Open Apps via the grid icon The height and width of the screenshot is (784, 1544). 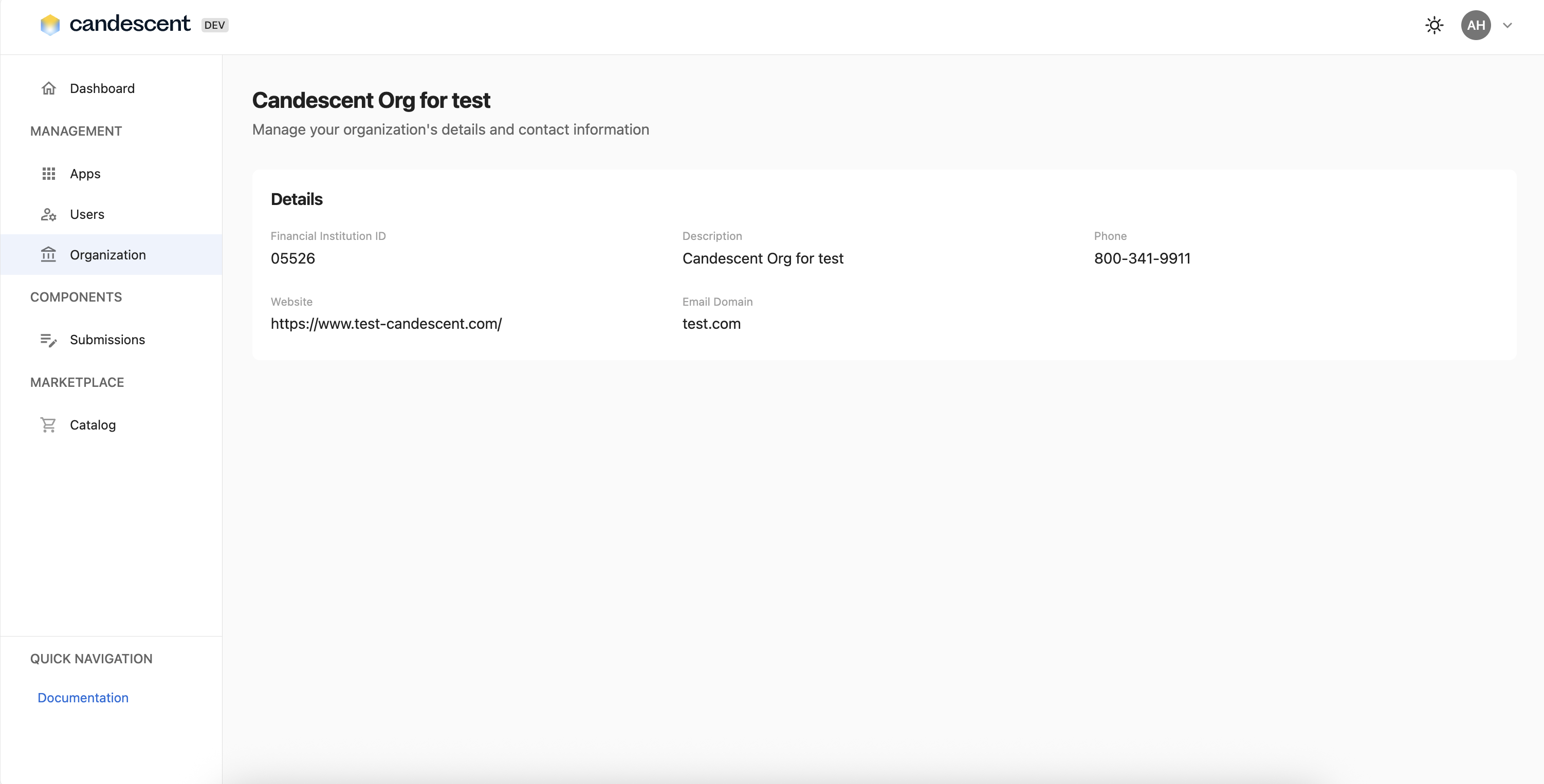pos(48,174)
